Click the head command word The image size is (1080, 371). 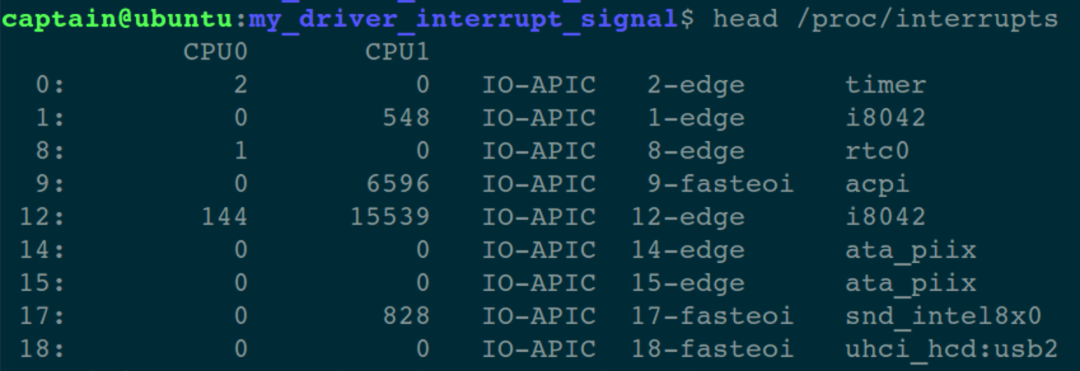point(746,19)
